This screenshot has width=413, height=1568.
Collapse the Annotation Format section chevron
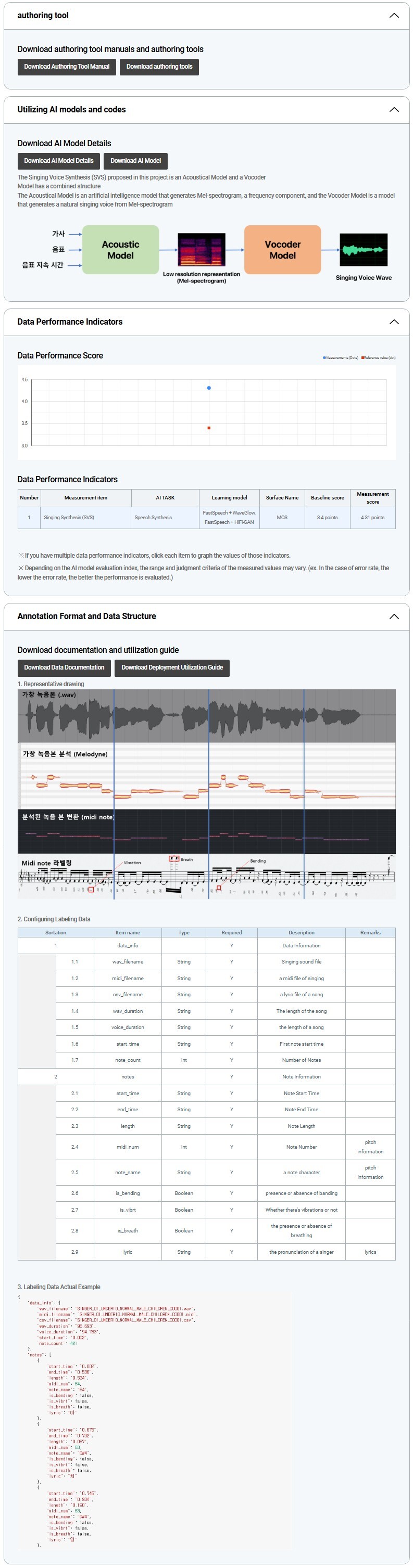(394, 616)
